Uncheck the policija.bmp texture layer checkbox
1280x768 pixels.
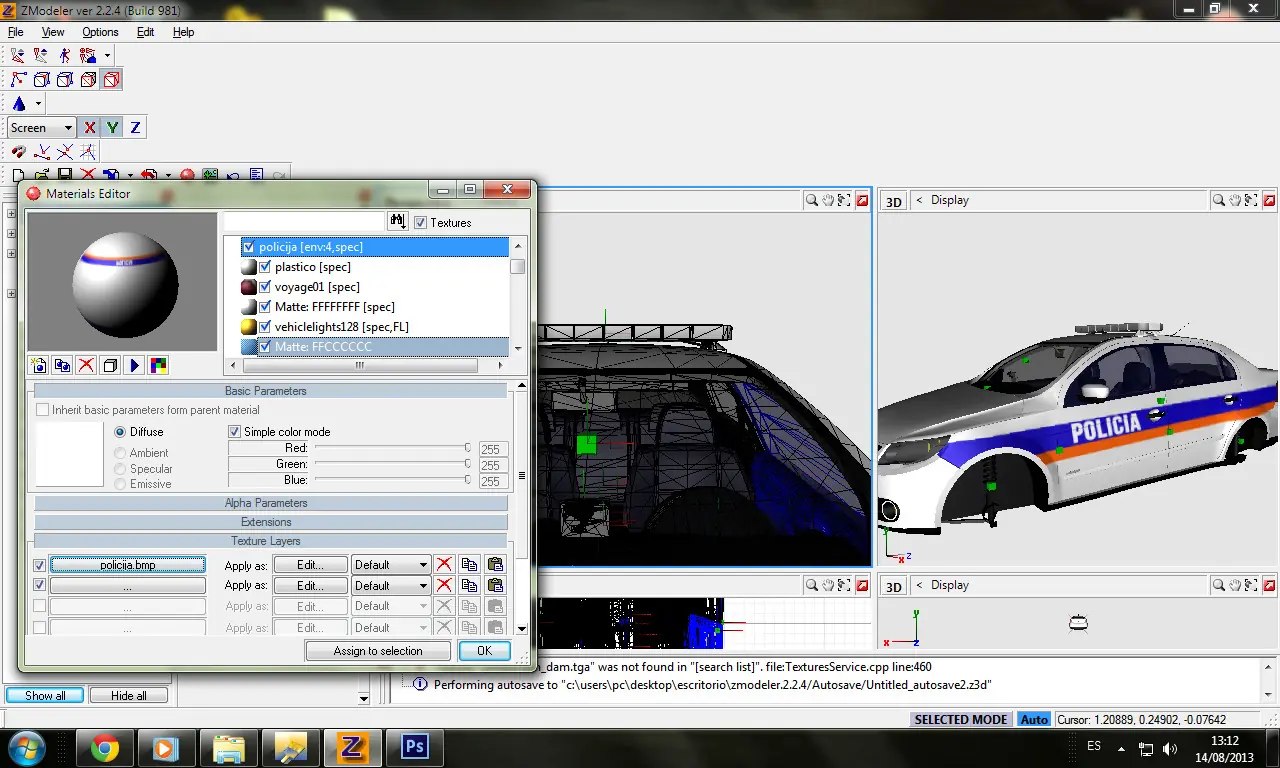click(x=40, y=565)
